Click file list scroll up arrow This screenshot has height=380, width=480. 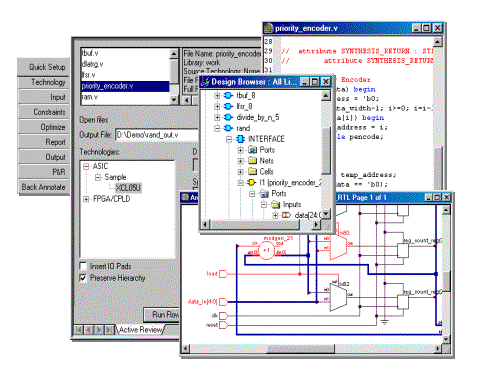(174, 54)
